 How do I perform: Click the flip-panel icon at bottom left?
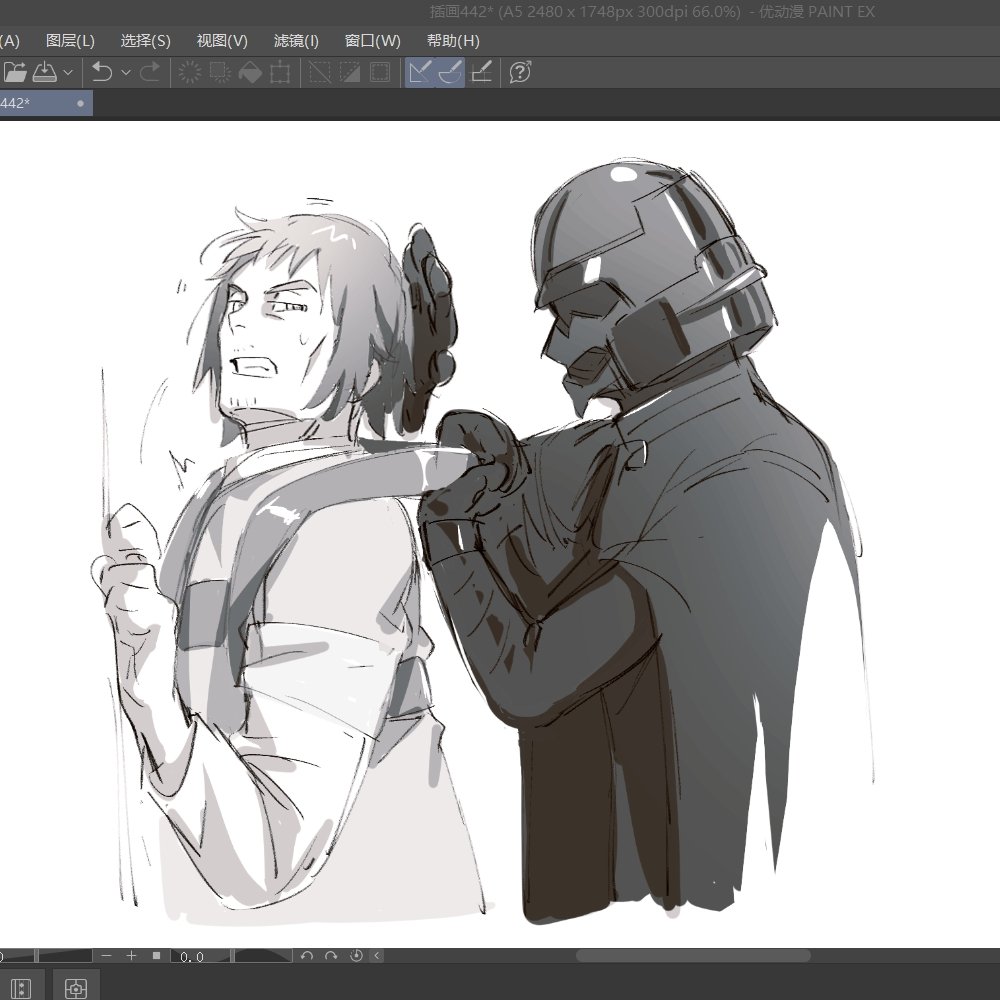click(x=21, y=988)
